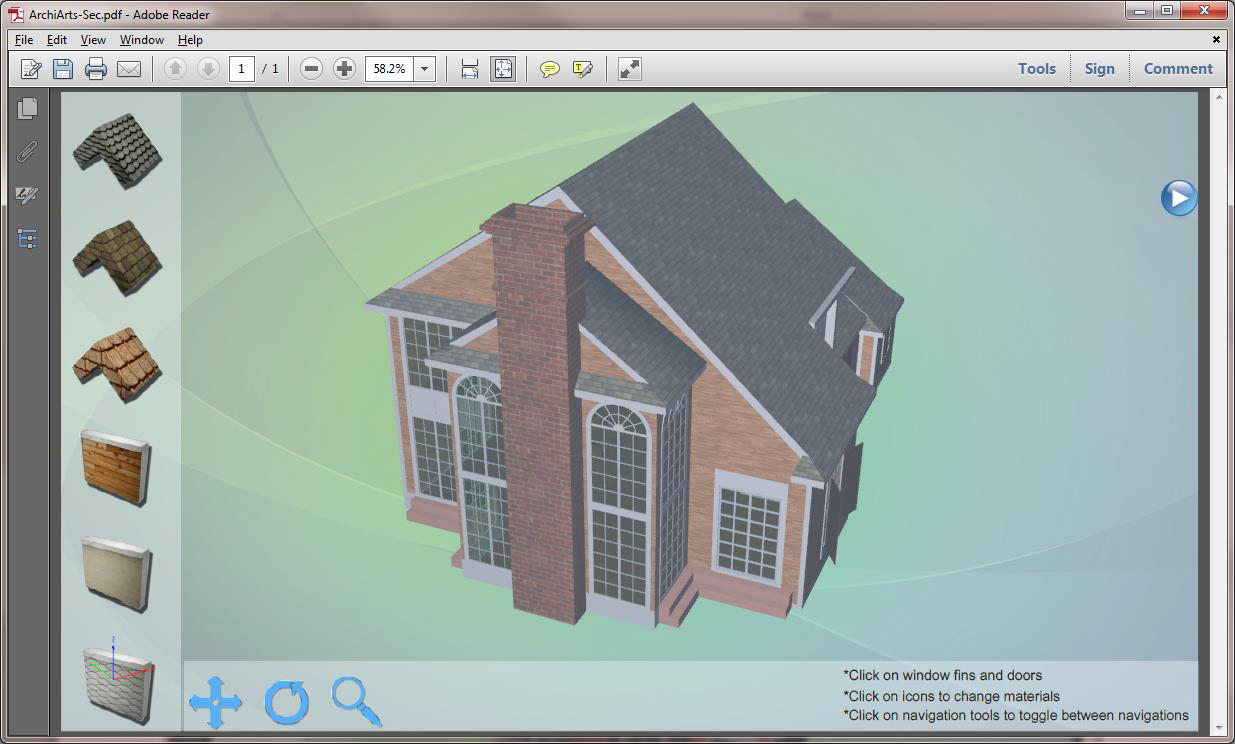Screen dimensions: 1235x744
Task: Select the pan navigation arrows tool
Action: tap(216, 702)
